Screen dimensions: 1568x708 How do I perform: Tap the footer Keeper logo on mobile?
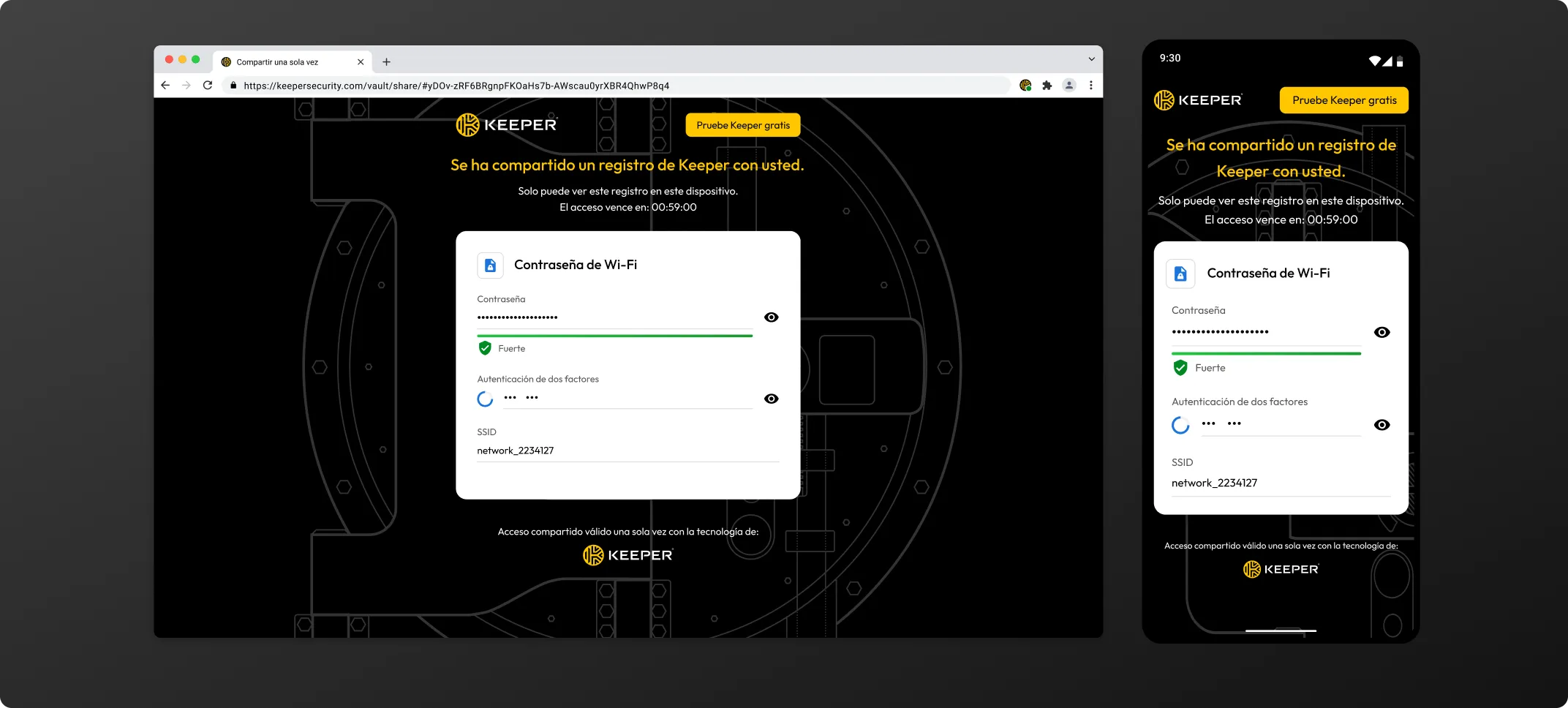tap(1281, 569)
